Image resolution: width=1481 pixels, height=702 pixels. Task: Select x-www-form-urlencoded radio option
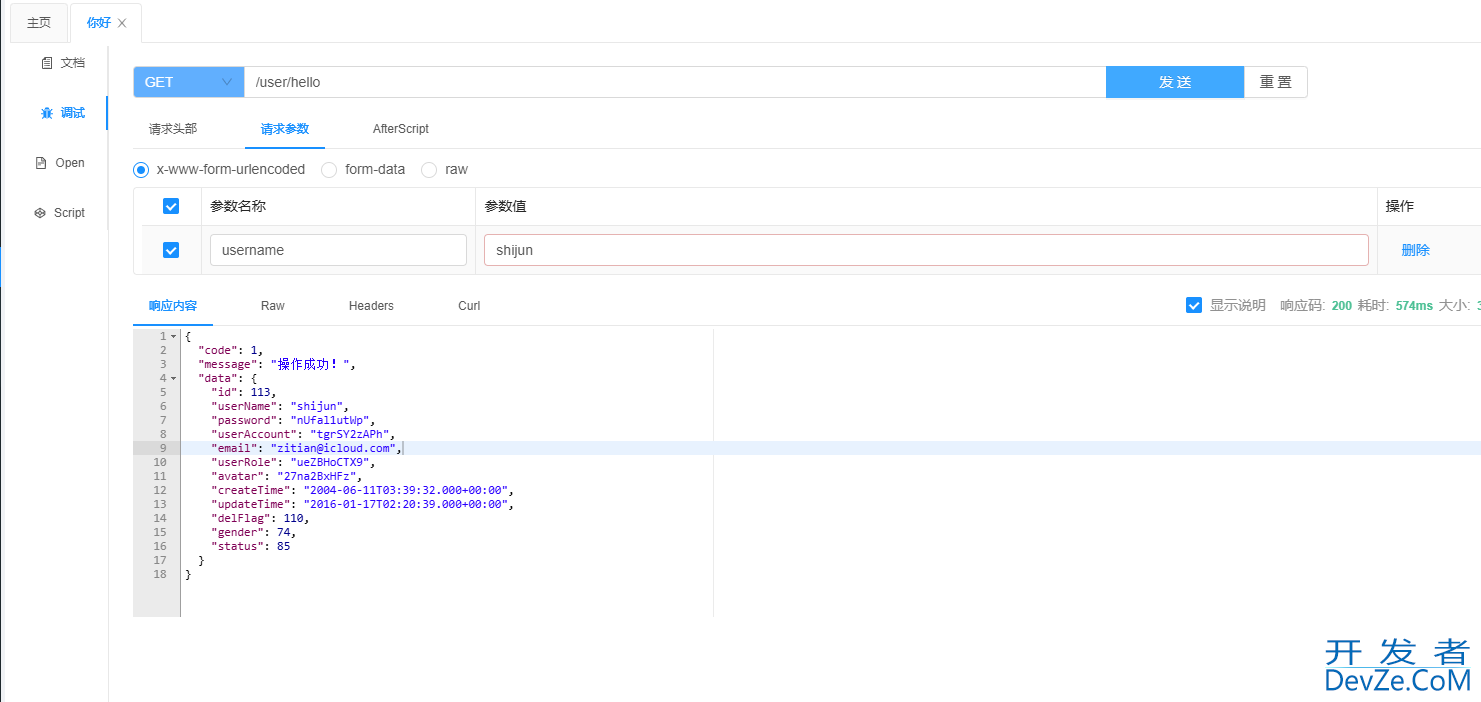(x=141, y=170)
